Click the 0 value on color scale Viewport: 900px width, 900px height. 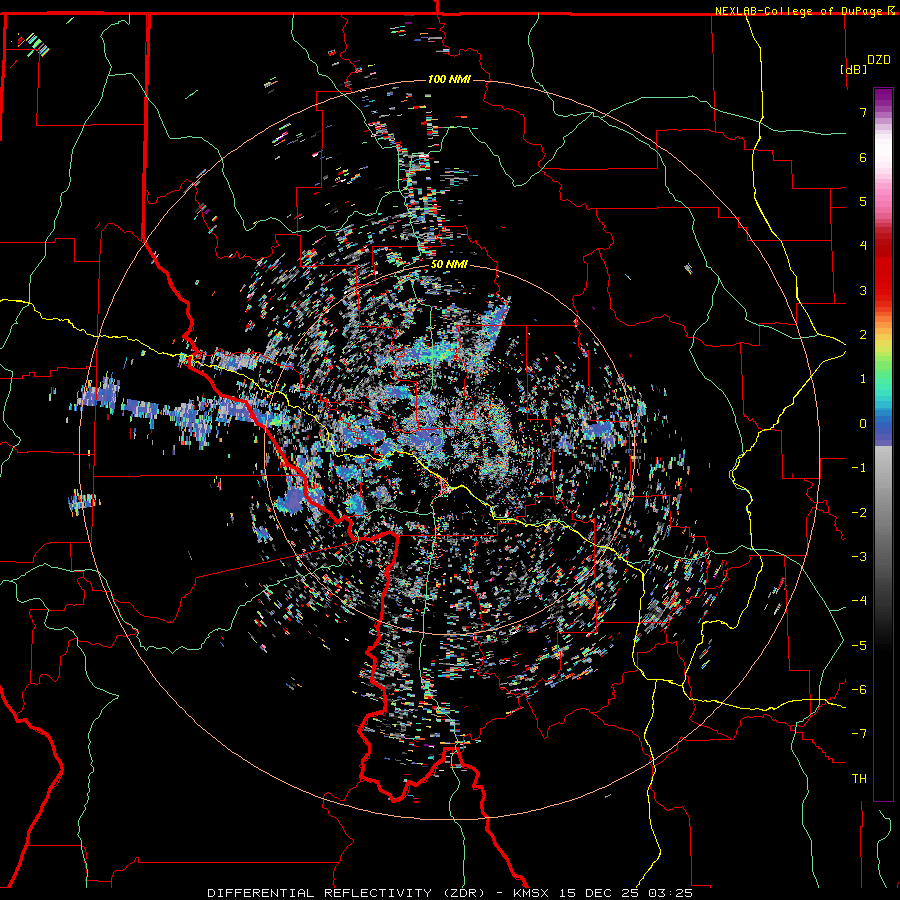(863, 424)
